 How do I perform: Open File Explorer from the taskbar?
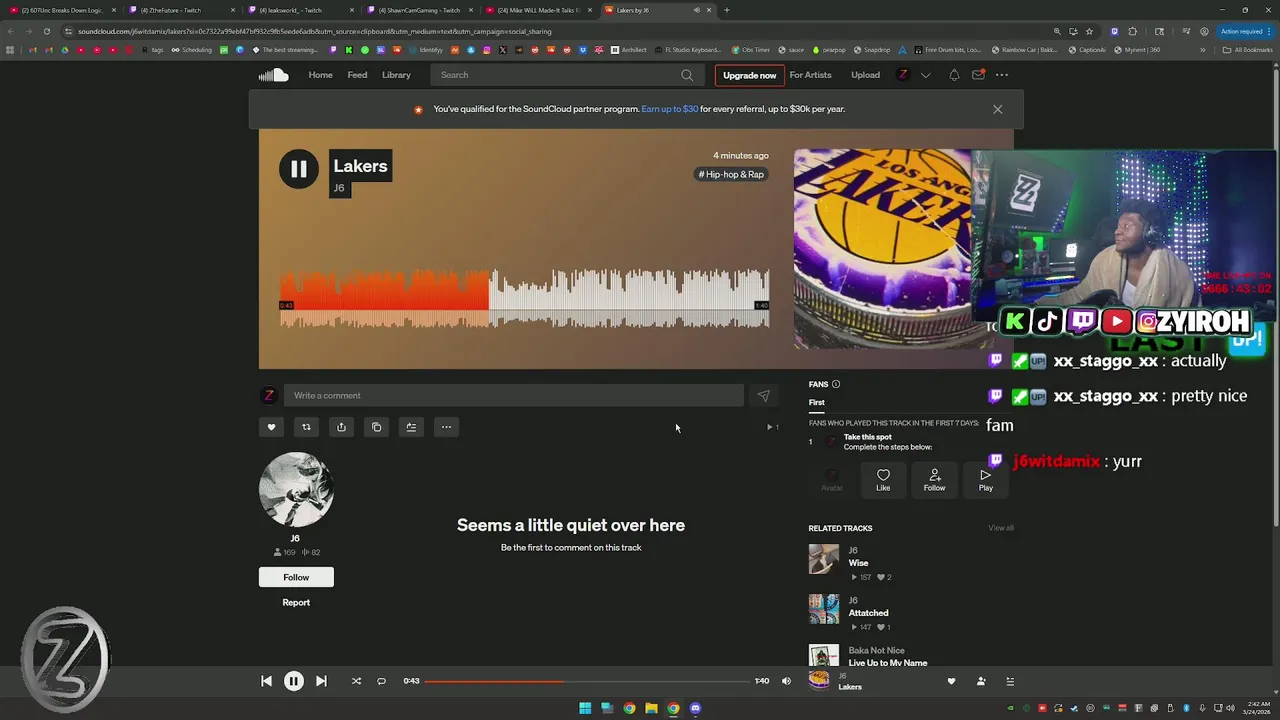pos(651,708)
